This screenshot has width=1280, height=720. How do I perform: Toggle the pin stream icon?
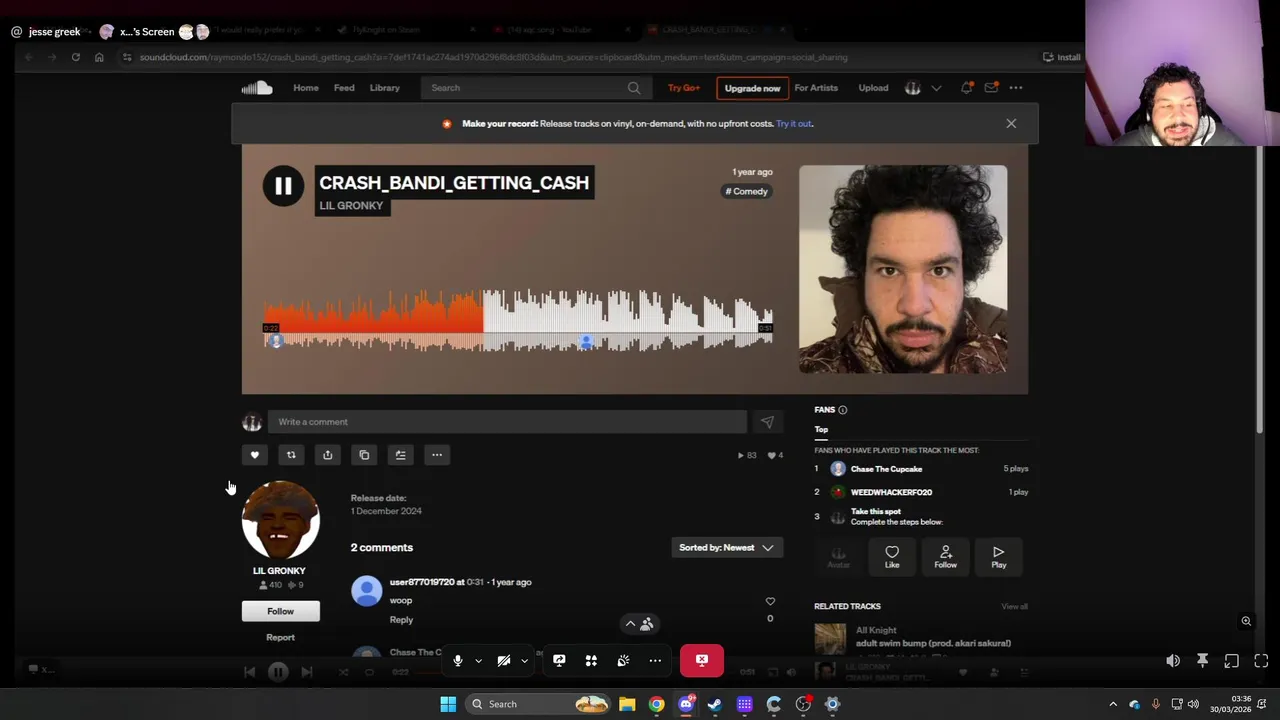pyautogui.click(x=1203, y=661)
